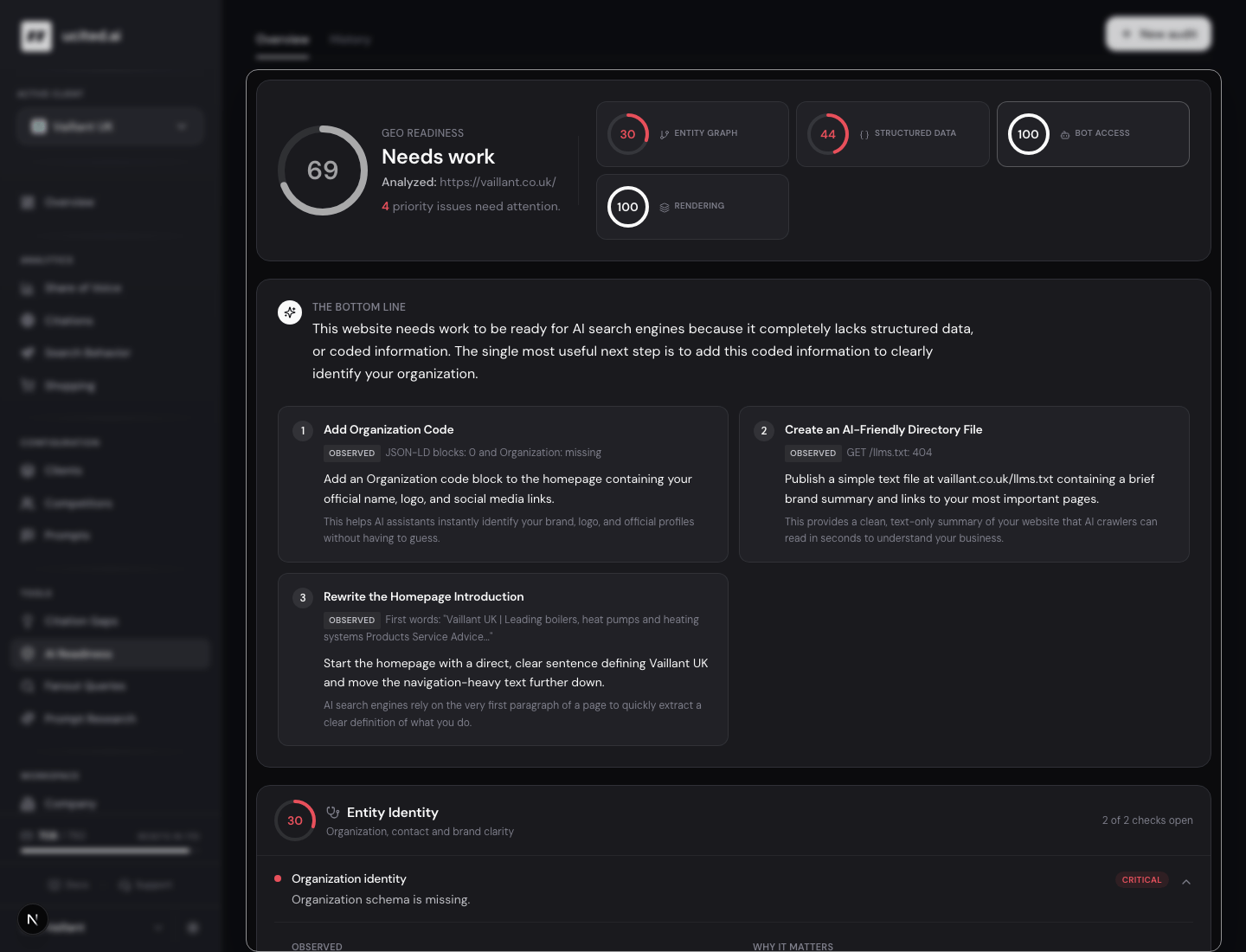Click the stethoscope icon next to Entity Identity
This screenshot has height=952, width=1246.
click(x=333, y=813)
